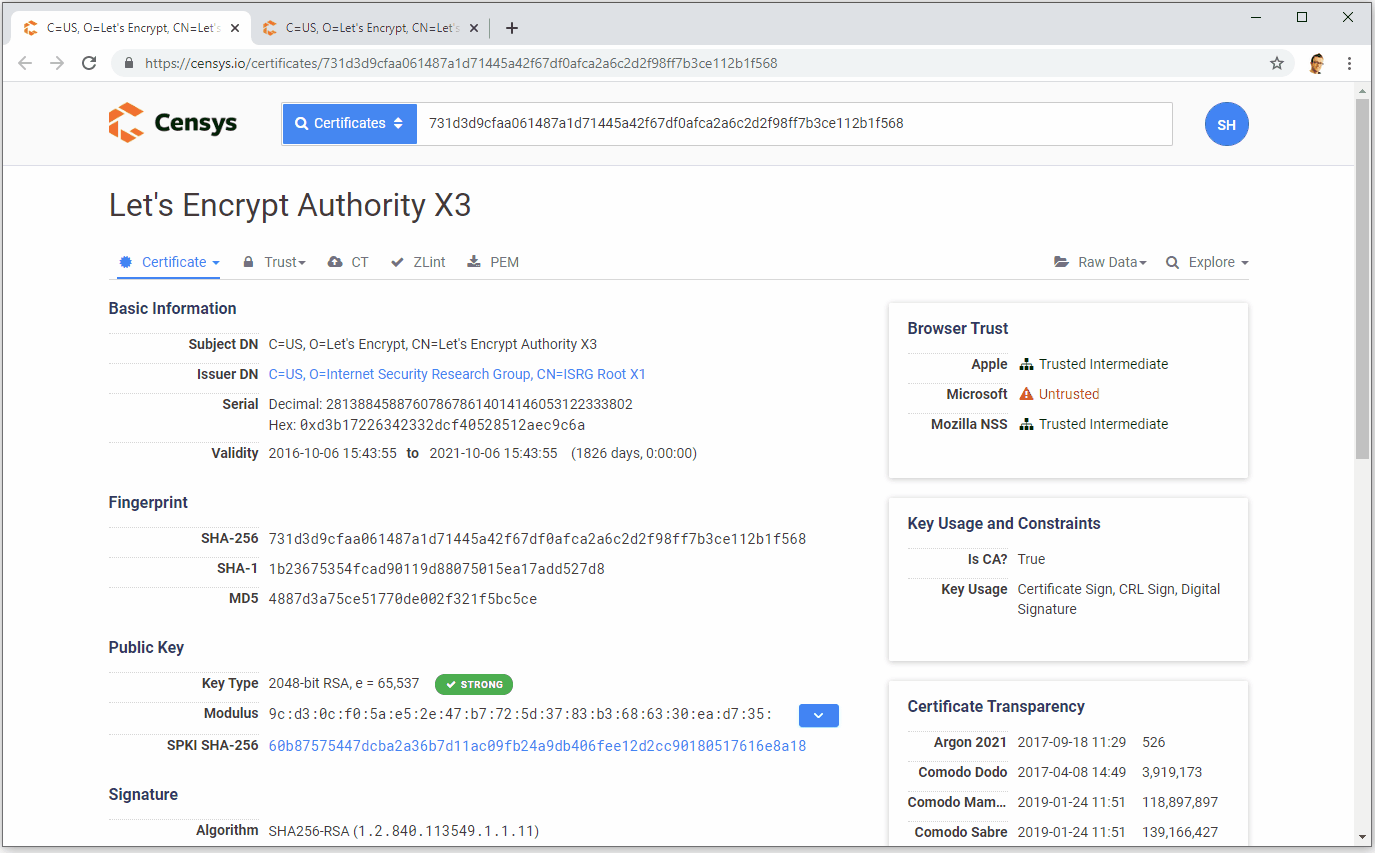The width and height of the screenshot is (1375, 853).
Task: Open the SPKI SHA-256 hash link
Action: [x=537, y=746]
